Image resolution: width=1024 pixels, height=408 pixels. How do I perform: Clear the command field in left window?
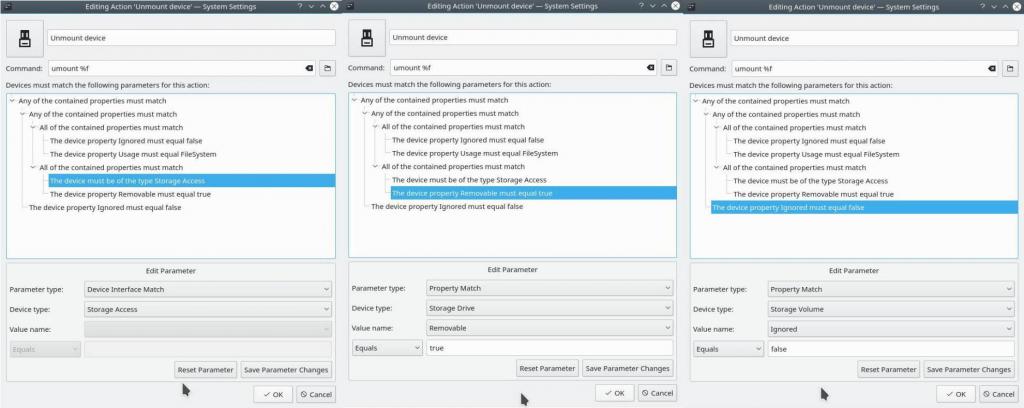[x=309, y=68]
